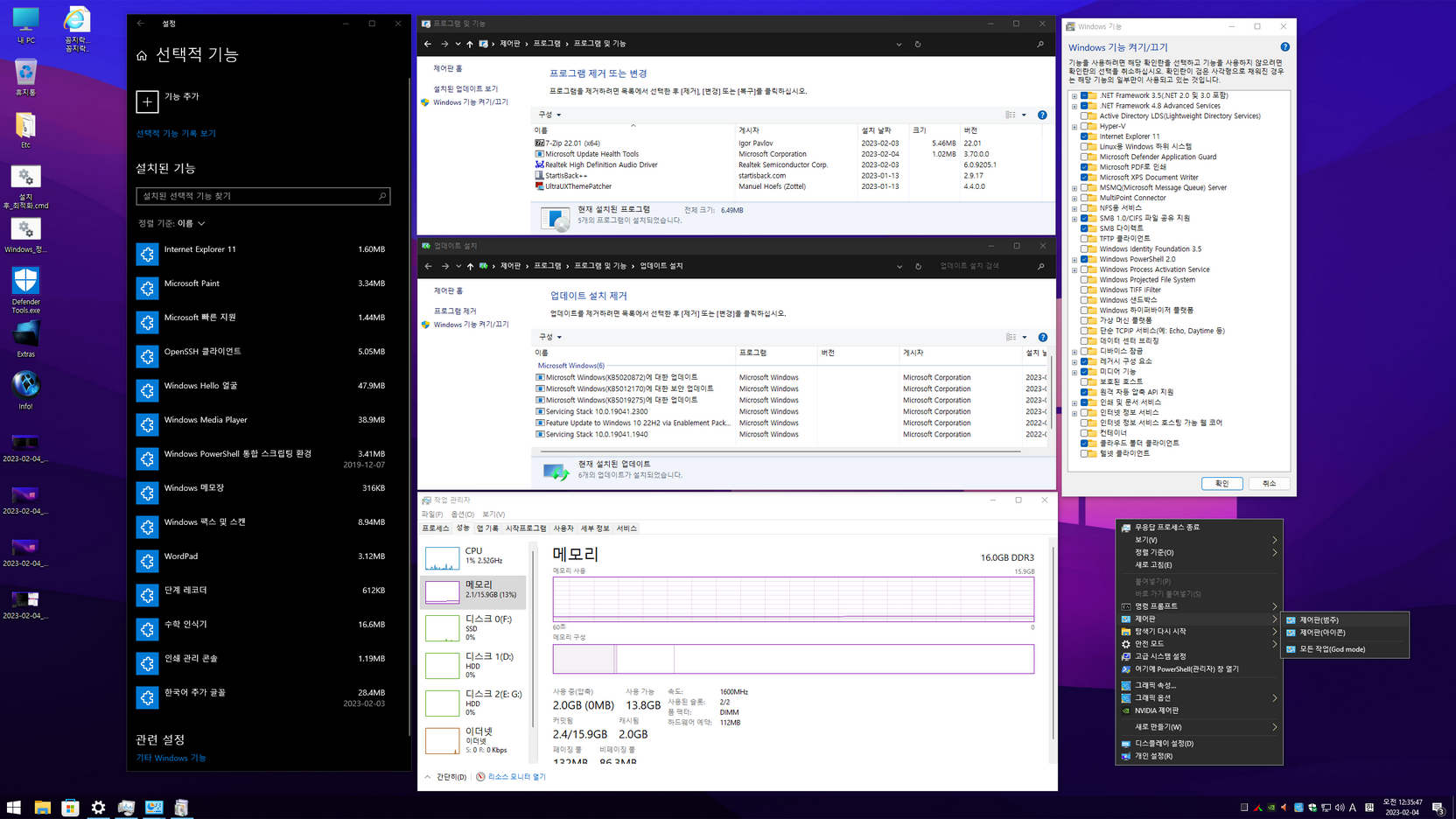This screenshot has width=1456, height=819.
Task: Click the CPU graph thumbnail in Task Manager
Action: tap(442, 557)
